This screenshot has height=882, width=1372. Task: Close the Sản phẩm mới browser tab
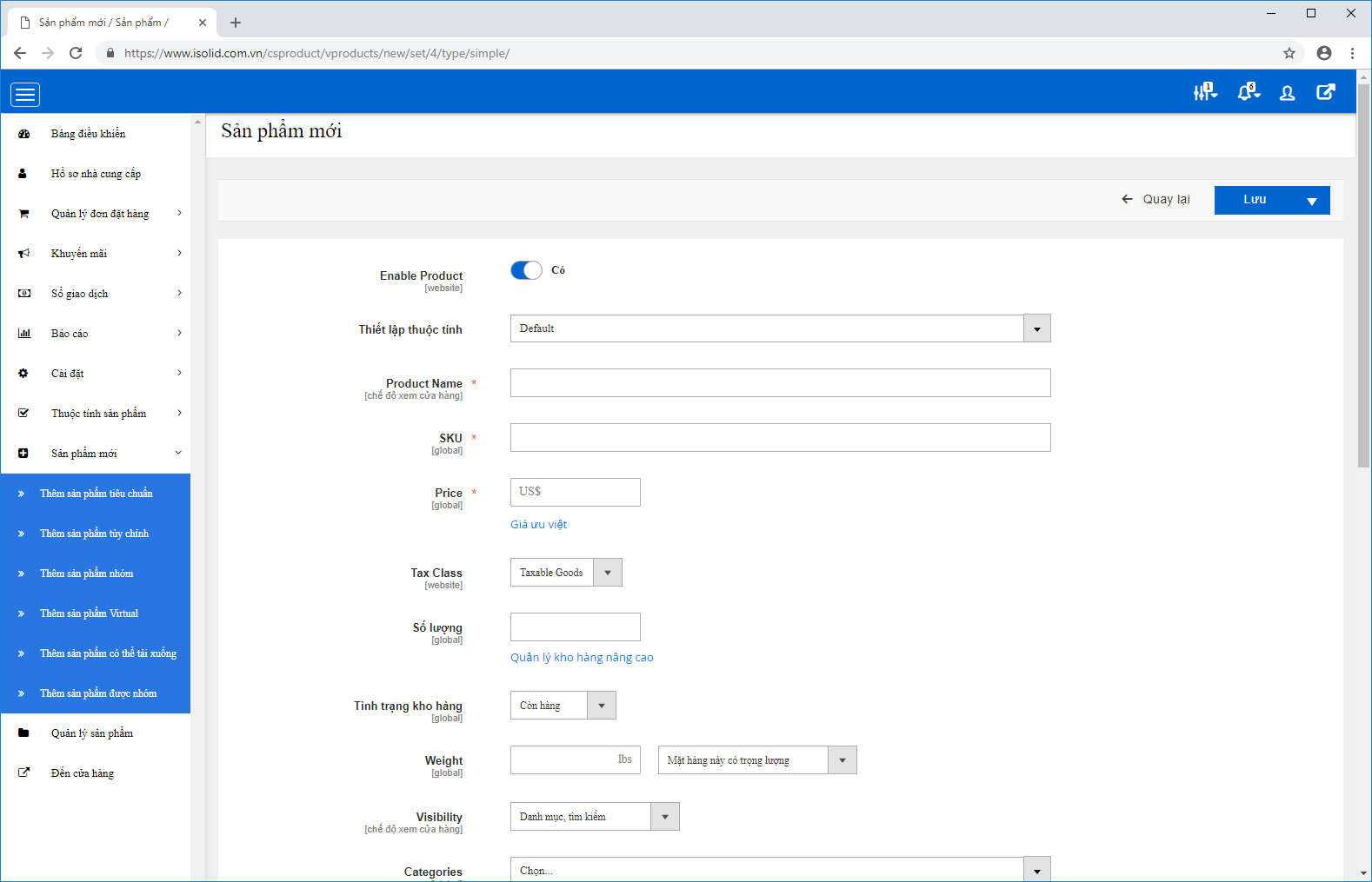[203, 23]
